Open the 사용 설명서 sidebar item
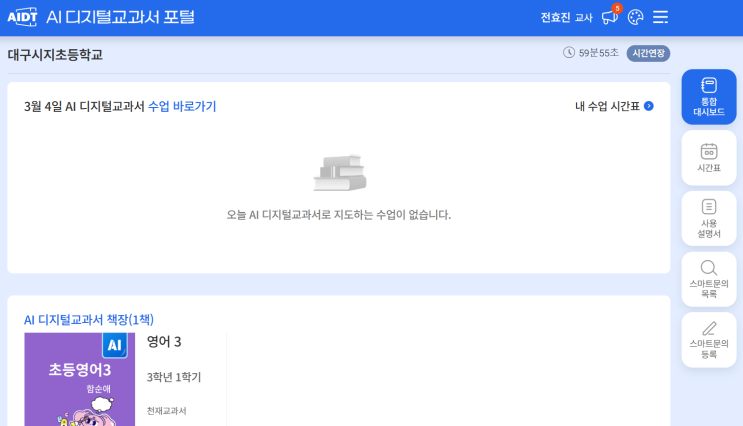The image size is (743, 426). tap(709, 218)
